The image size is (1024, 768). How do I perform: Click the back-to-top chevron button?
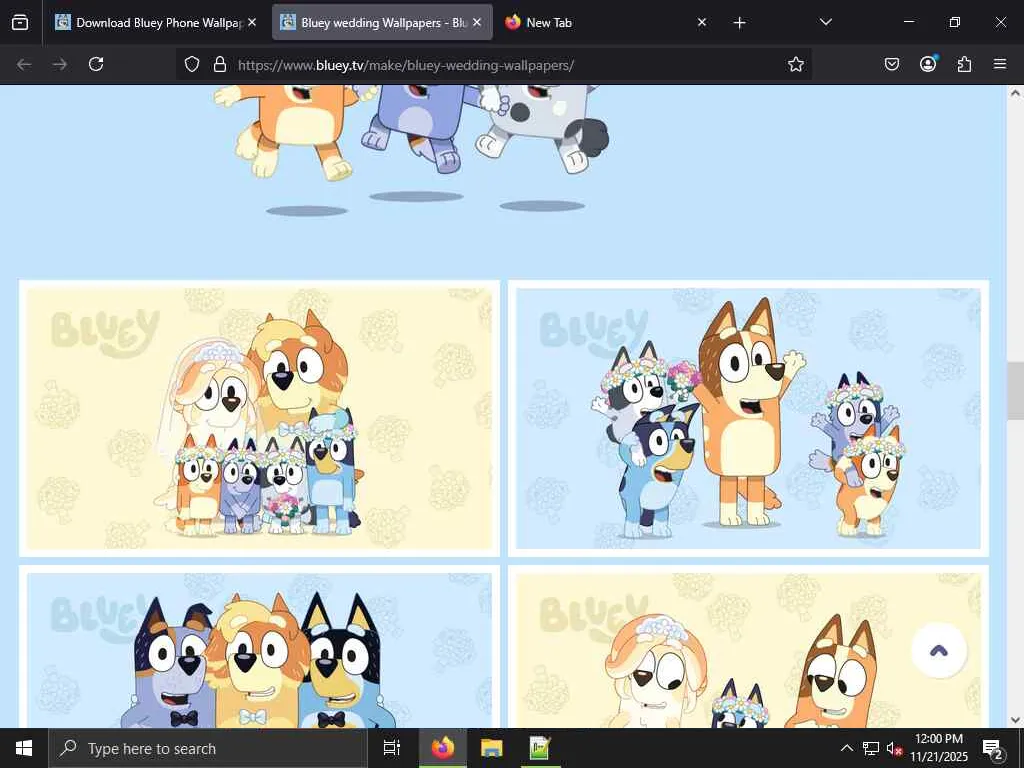click(938, 650)
